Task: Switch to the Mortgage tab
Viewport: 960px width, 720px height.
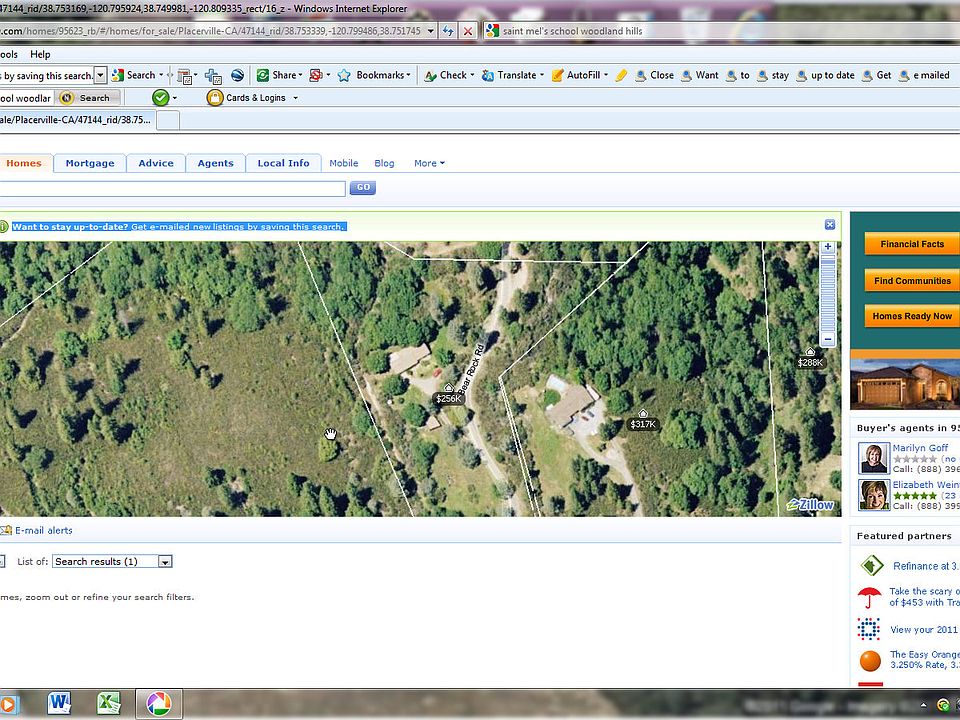Action: (90, 163)
